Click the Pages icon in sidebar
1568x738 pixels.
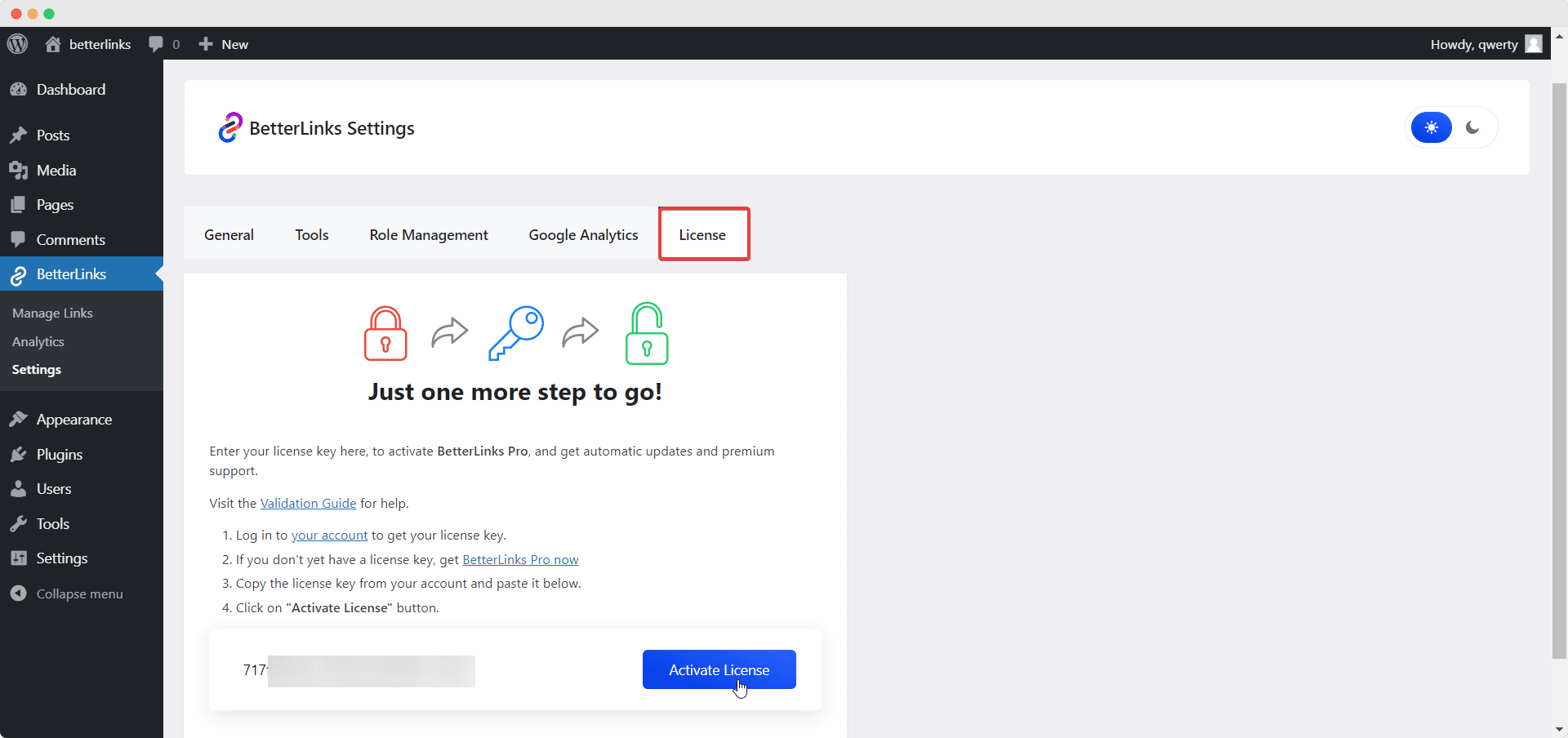[x=19, y=205]
